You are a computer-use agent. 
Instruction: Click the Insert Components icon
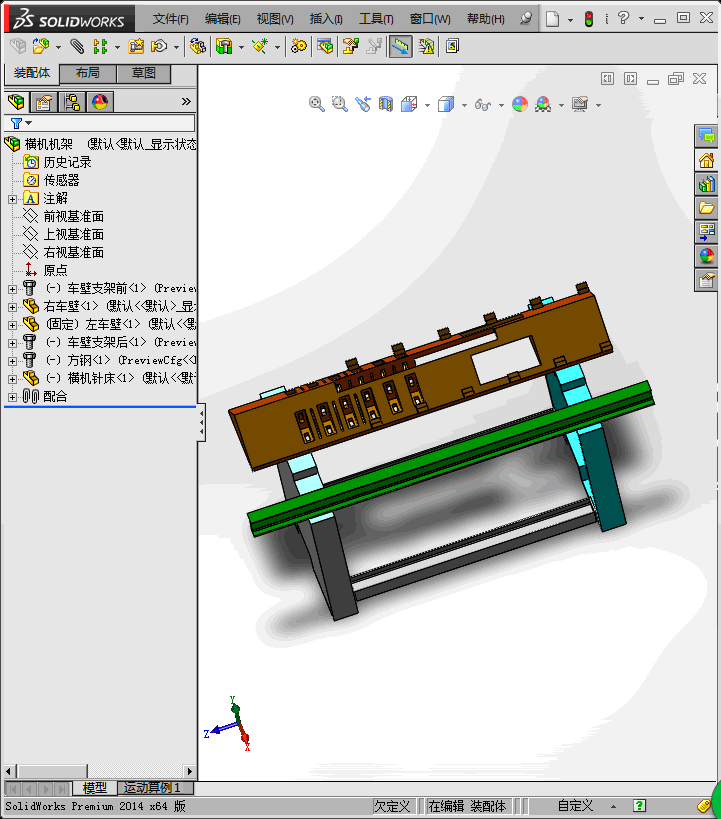41,46
